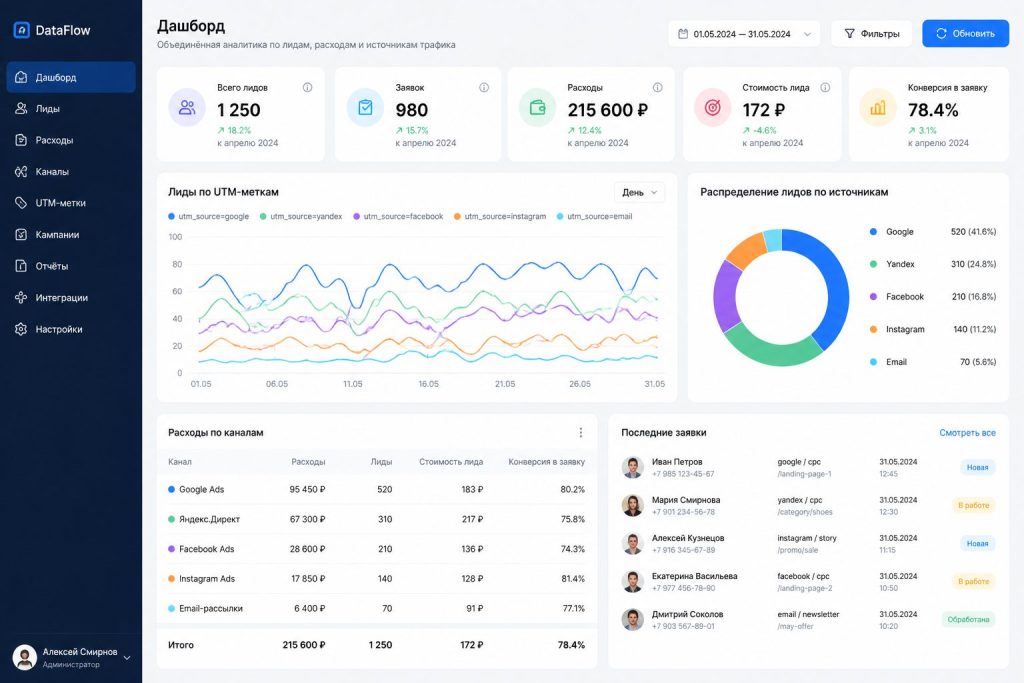Select Google in the sources legend
1024x683 pixels.
click(933, 232)
